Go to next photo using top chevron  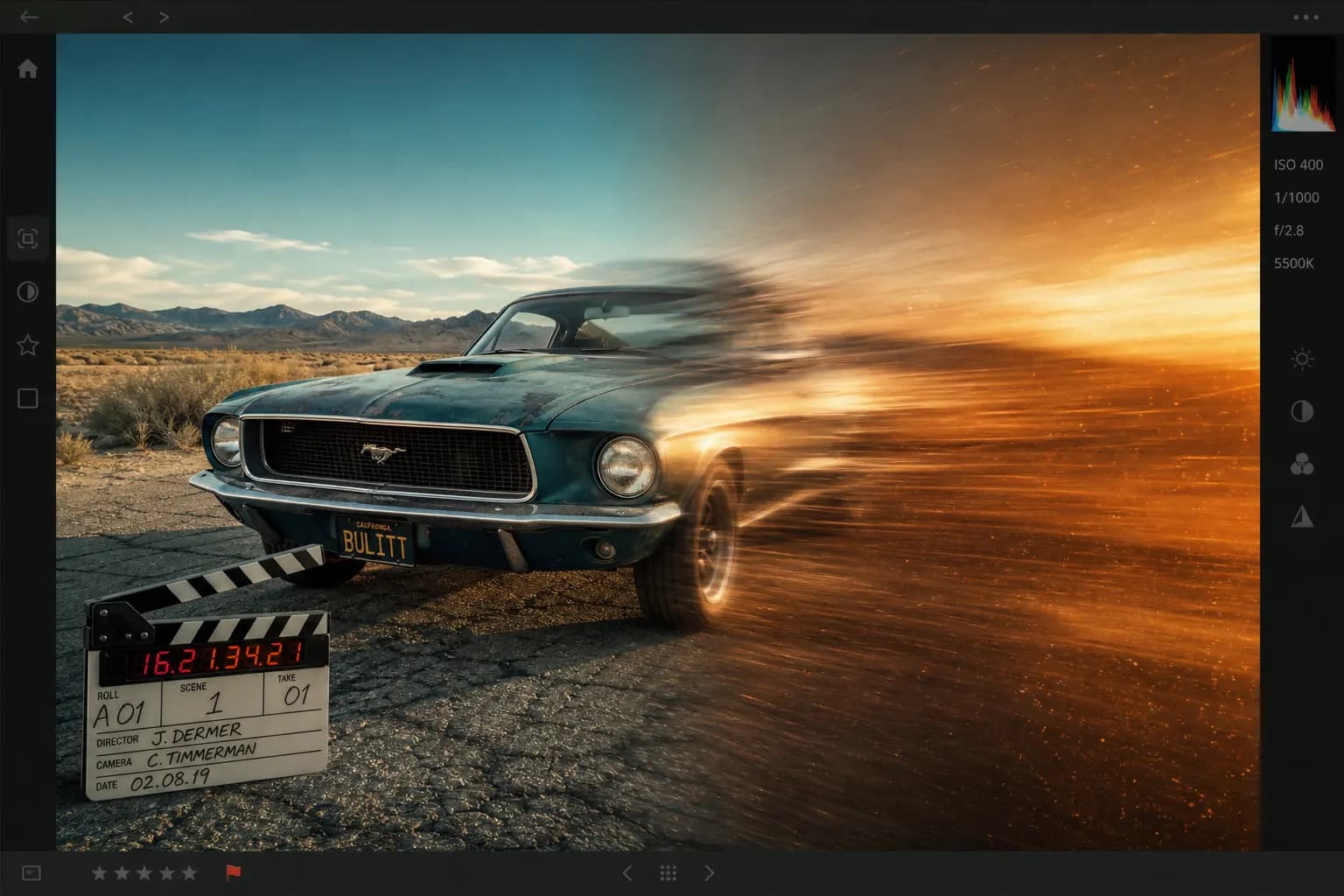164,17
